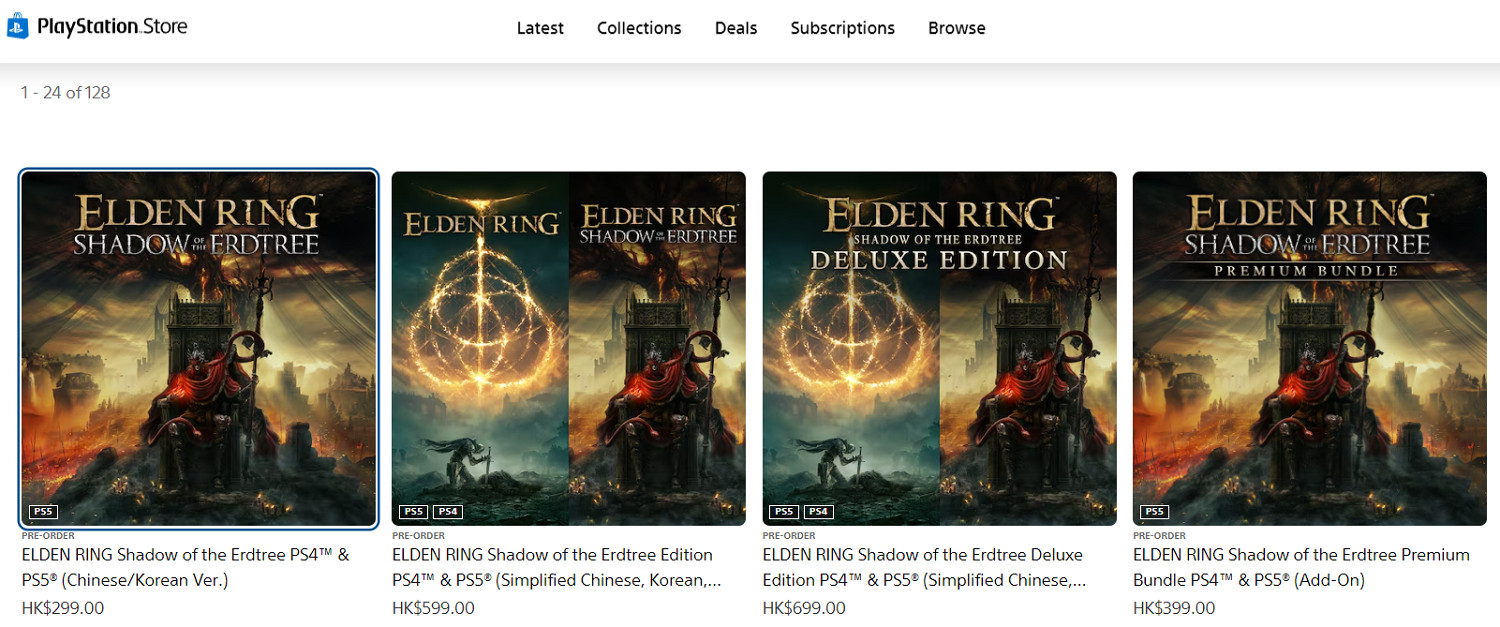
Task: Open the Browse section
Action: point(957,28)
